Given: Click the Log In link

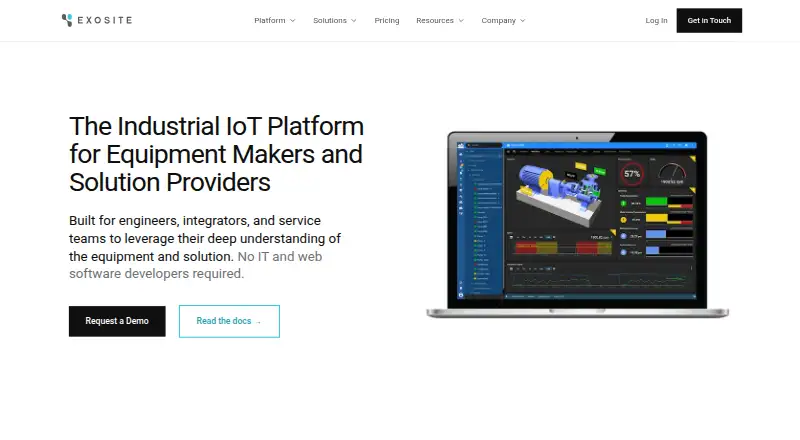Looking at the screenshot, I should (x=656, y=20).
